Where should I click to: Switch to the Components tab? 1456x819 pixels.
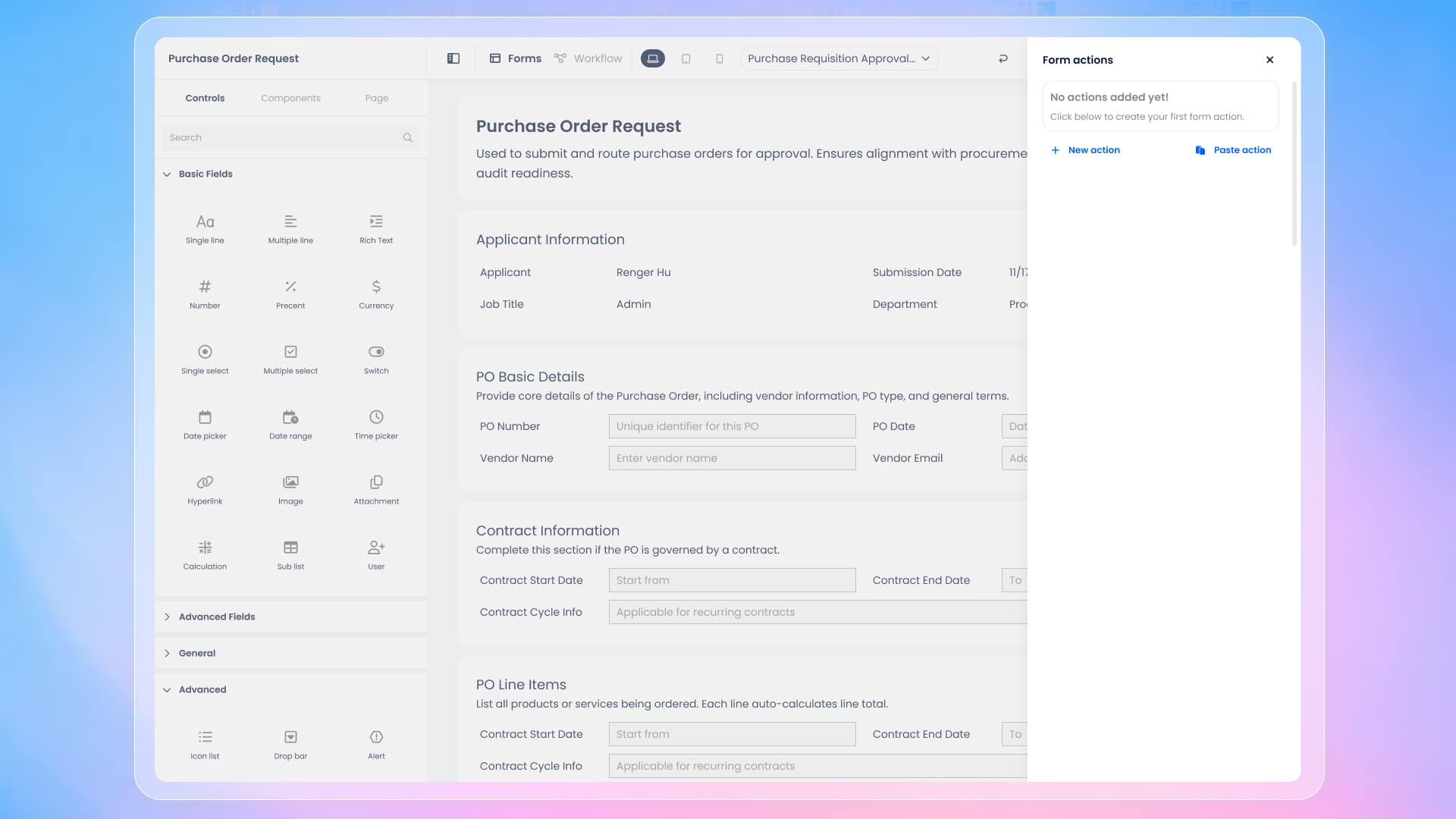(x=290, y=98)
